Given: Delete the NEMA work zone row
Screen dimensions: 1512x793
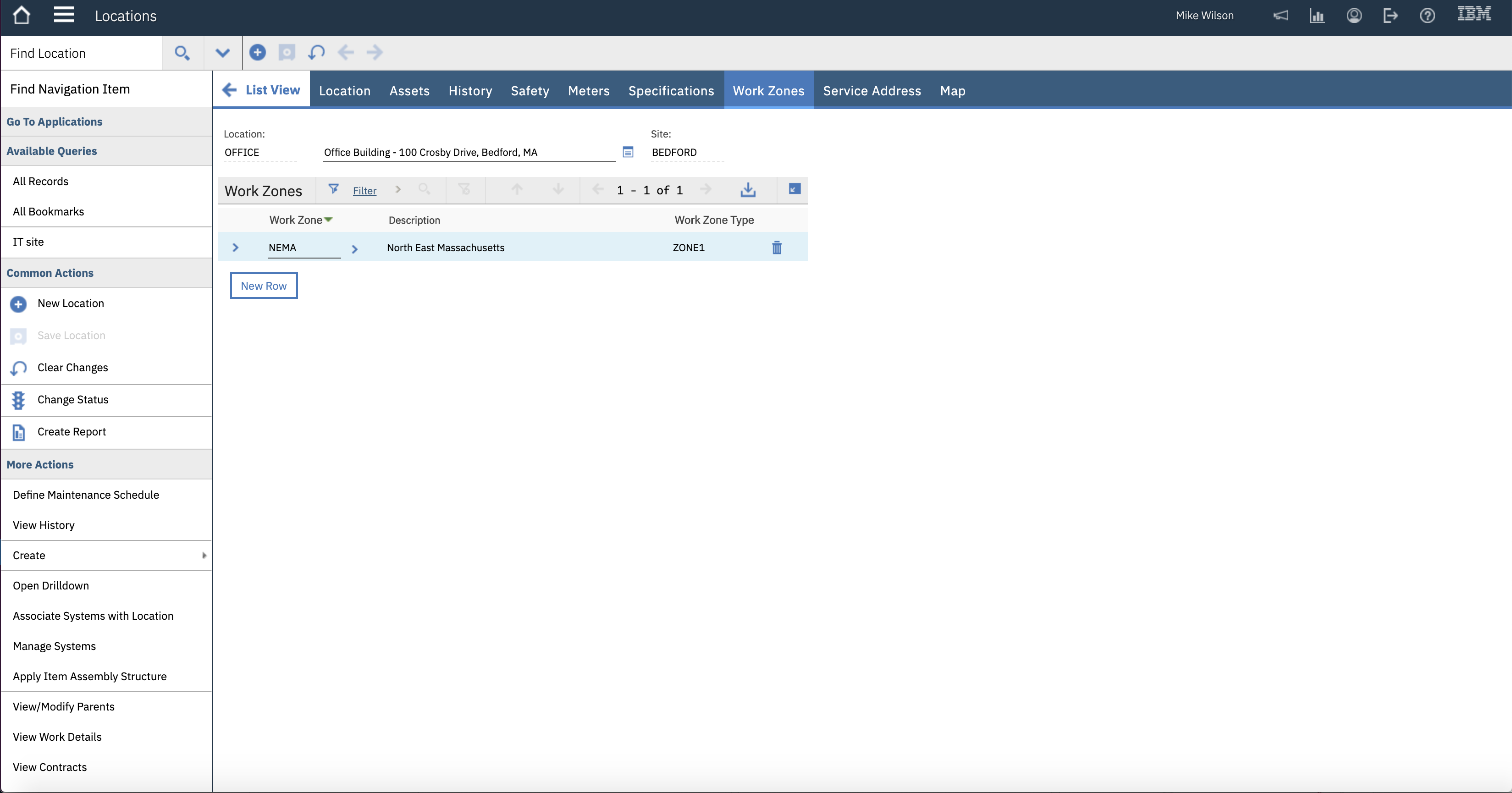Looking at the screenshot, I should tap(777, 248).
